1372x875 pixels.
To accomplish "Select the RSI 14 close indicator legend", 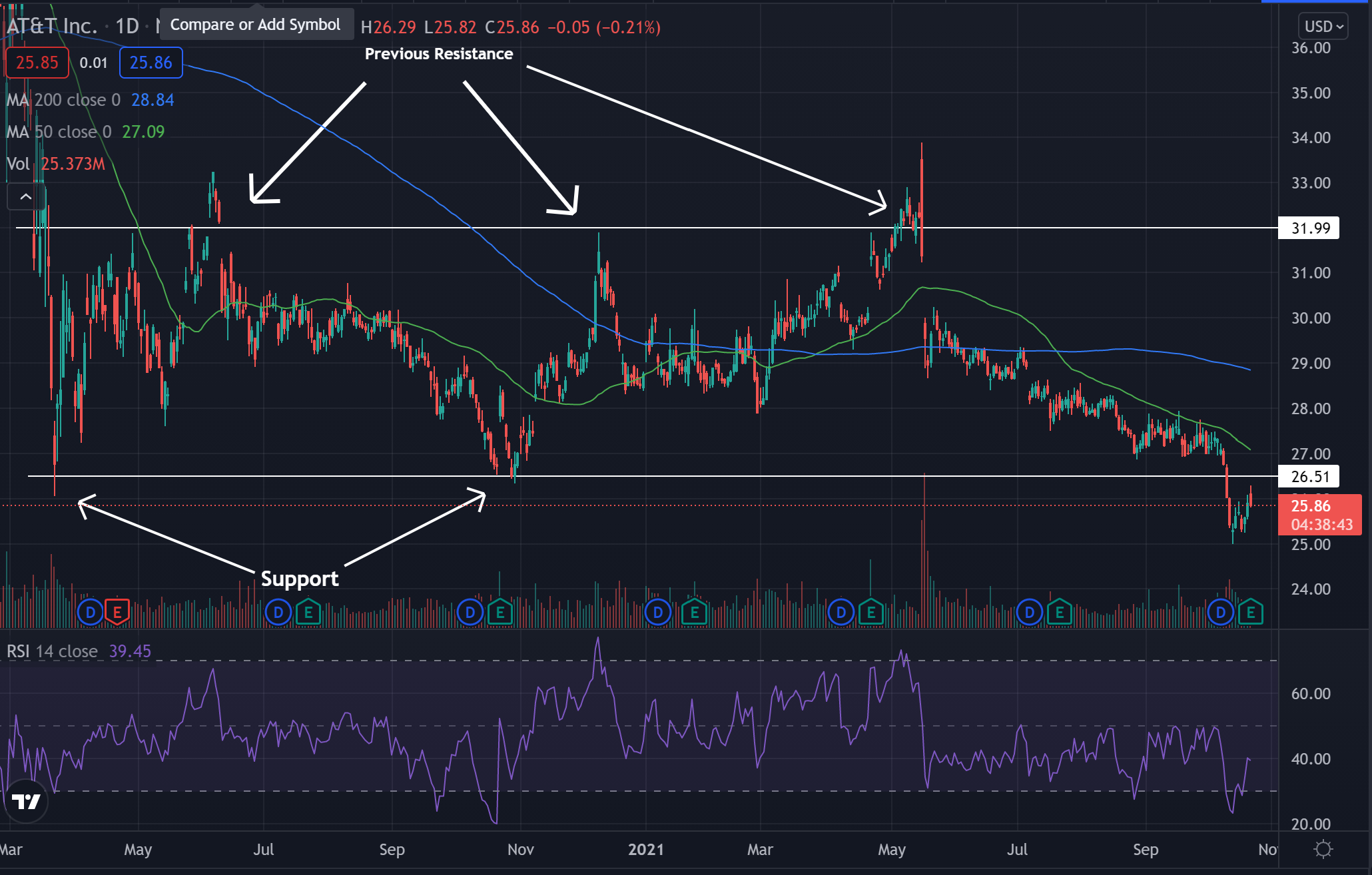I will [x=52, y=651].
